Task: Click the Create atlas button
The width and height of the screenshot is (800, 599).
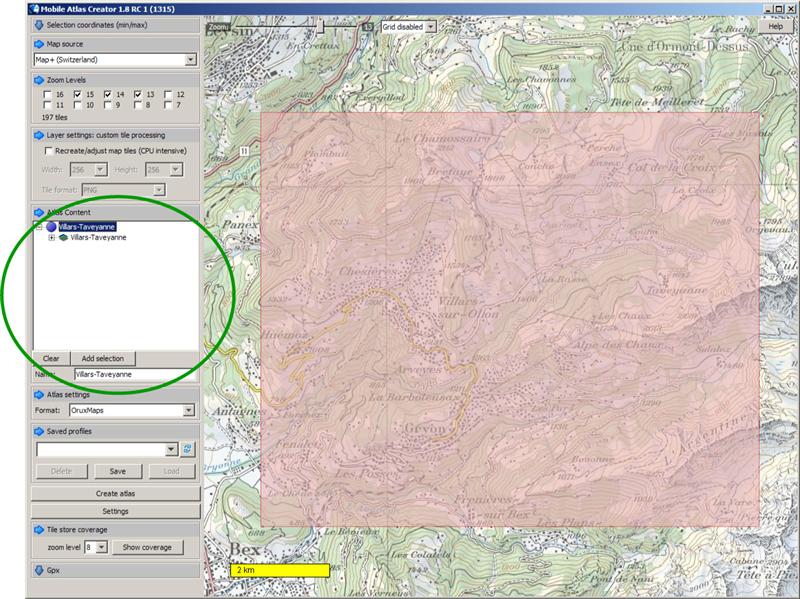Action: 115,494
